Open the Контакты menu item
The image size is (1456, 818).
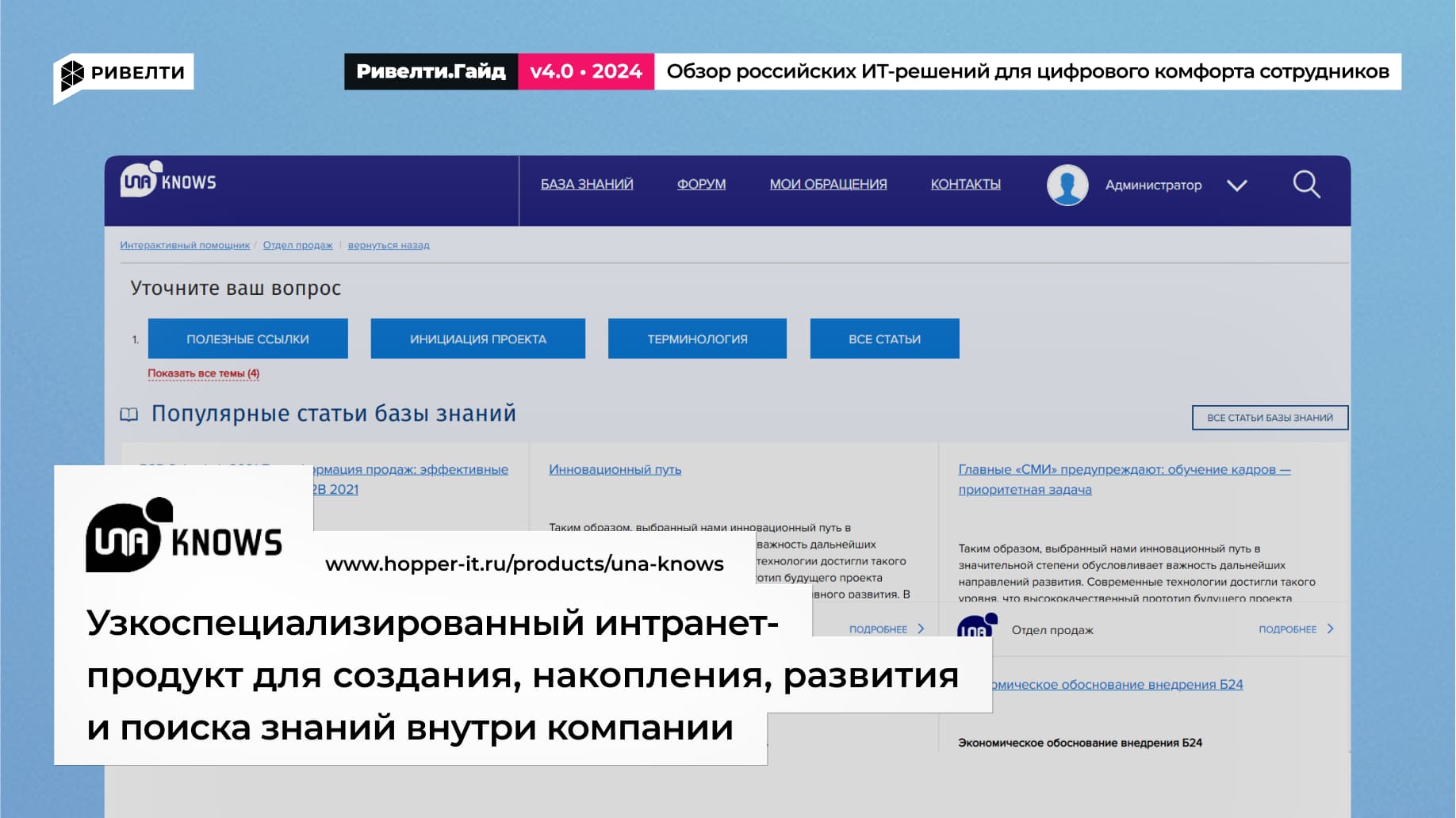(965, 184)
